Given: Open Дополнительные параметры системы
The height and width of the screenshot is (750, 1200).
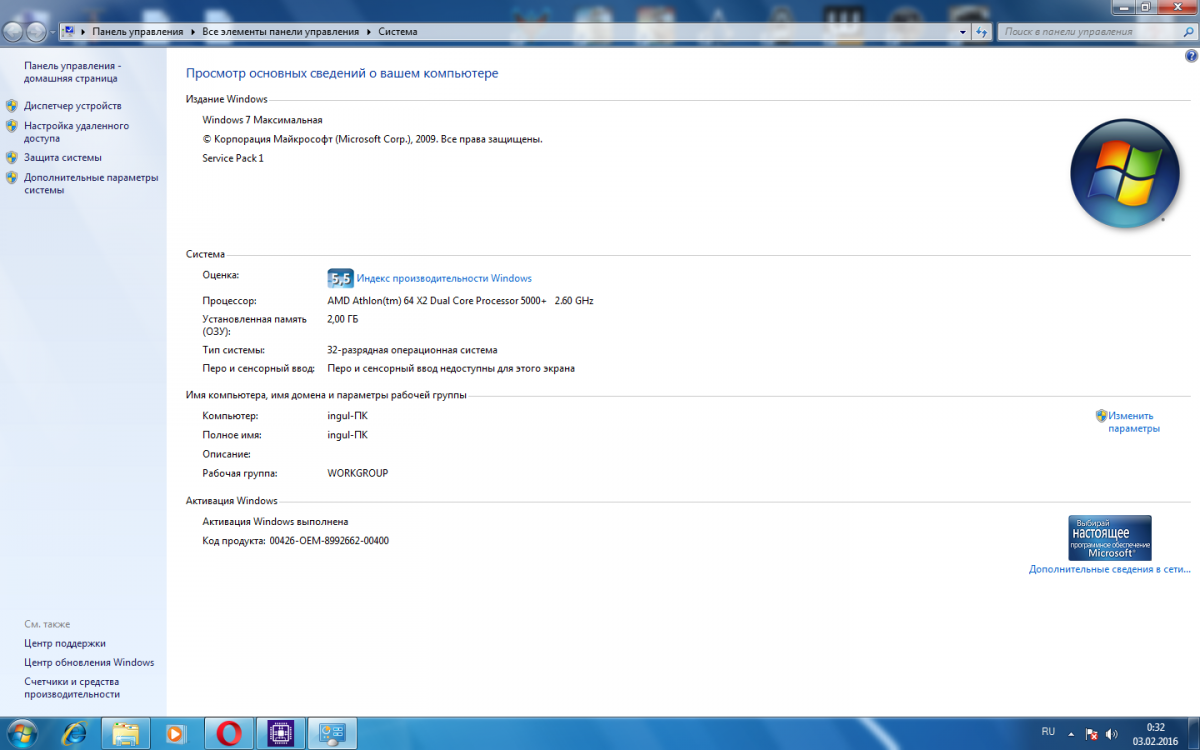Looking at the screenshot, I should click(91, 184).
